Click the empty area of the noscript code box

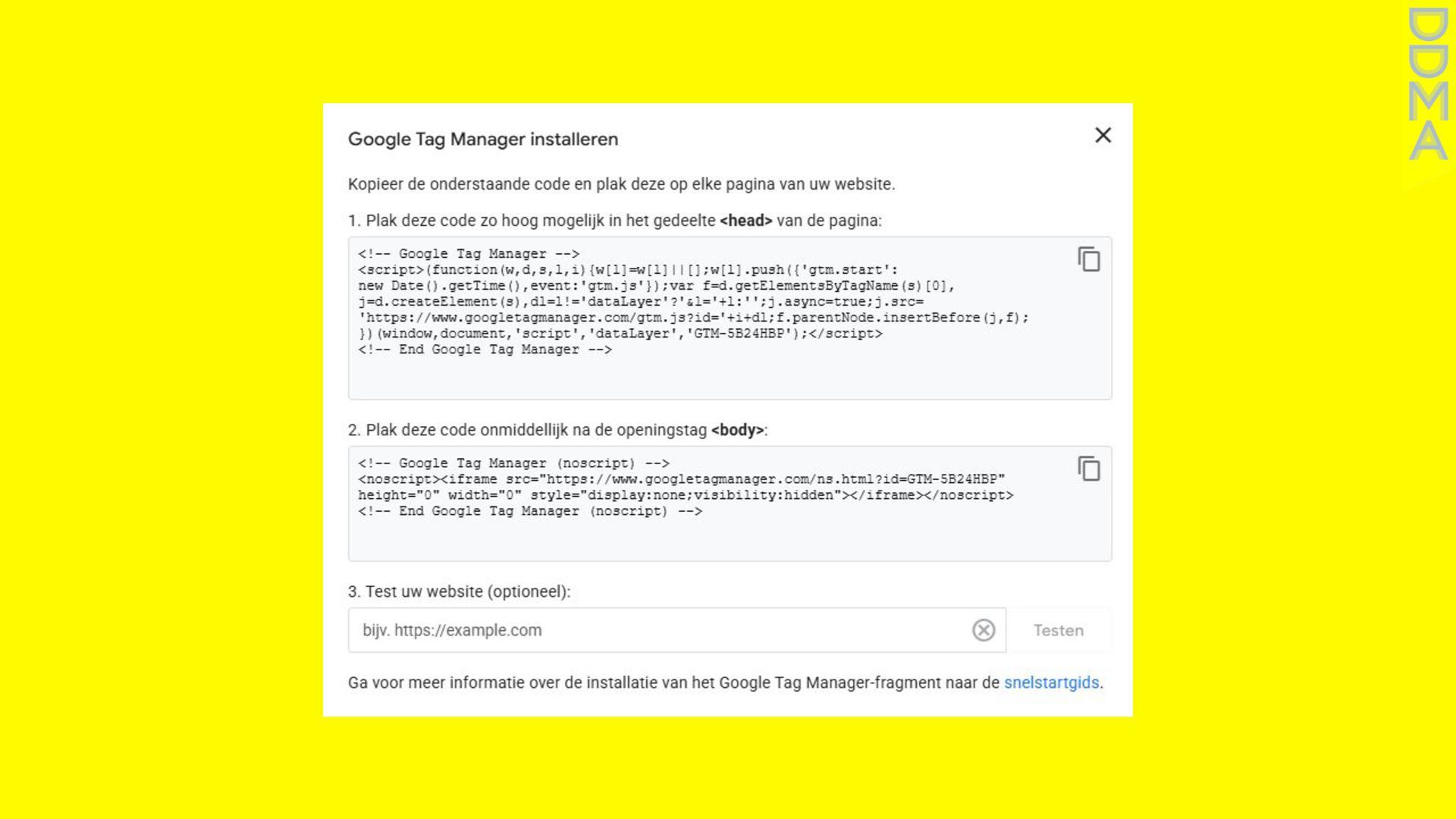click(728, 540)
